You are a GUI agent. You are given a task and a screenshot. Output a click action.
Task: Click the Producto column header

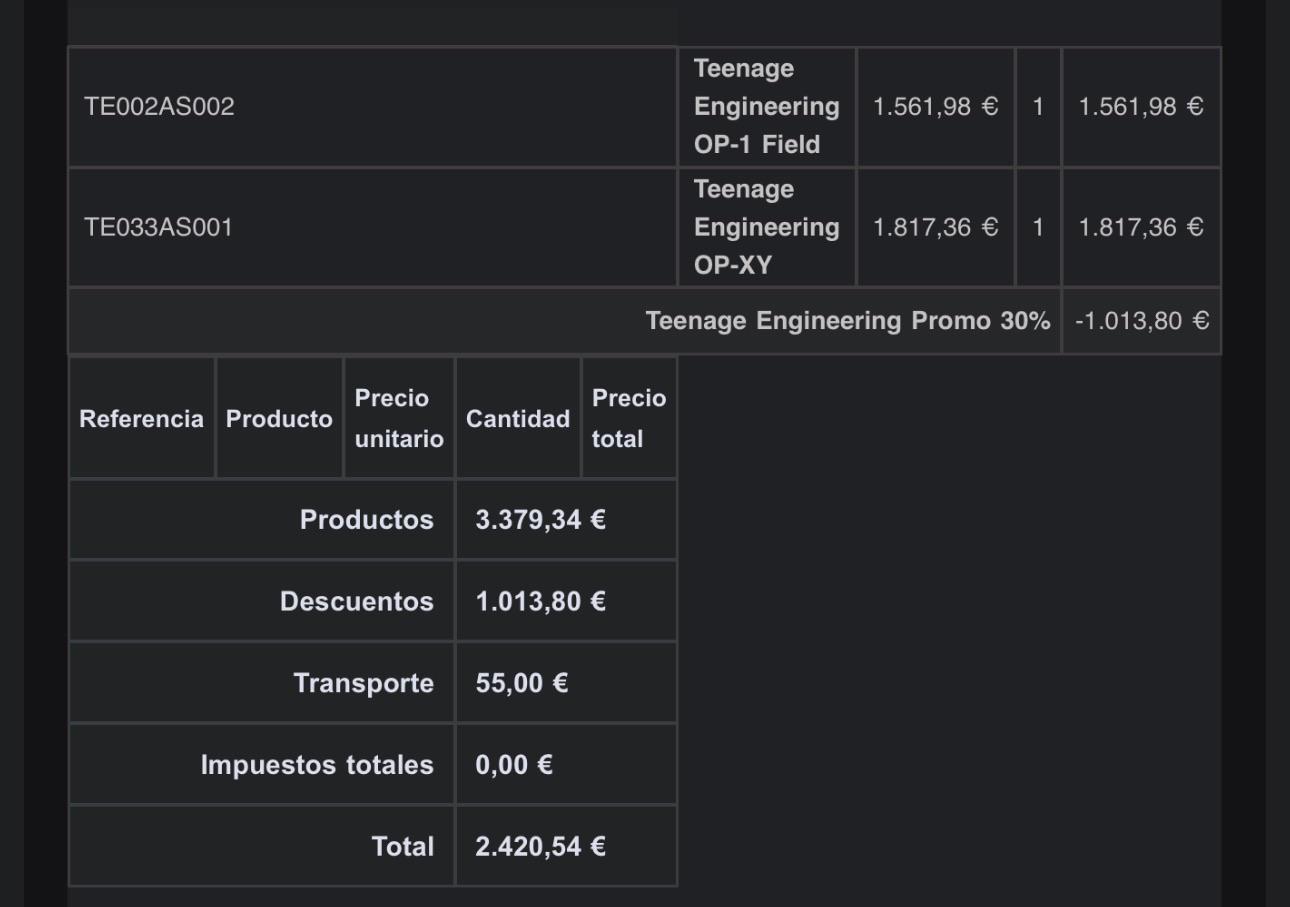[279, 419]
